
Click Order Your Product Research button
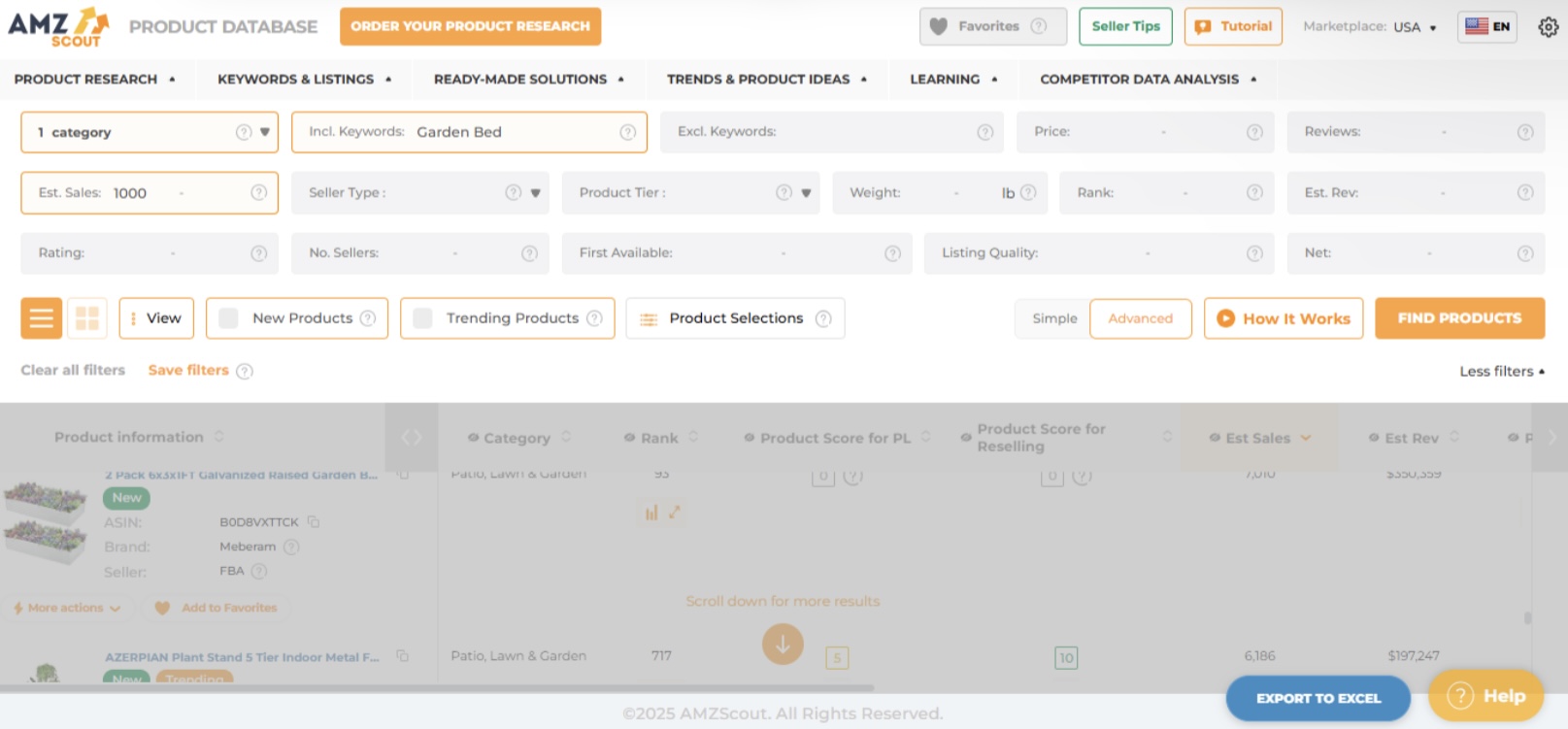[x=470, y=26]
